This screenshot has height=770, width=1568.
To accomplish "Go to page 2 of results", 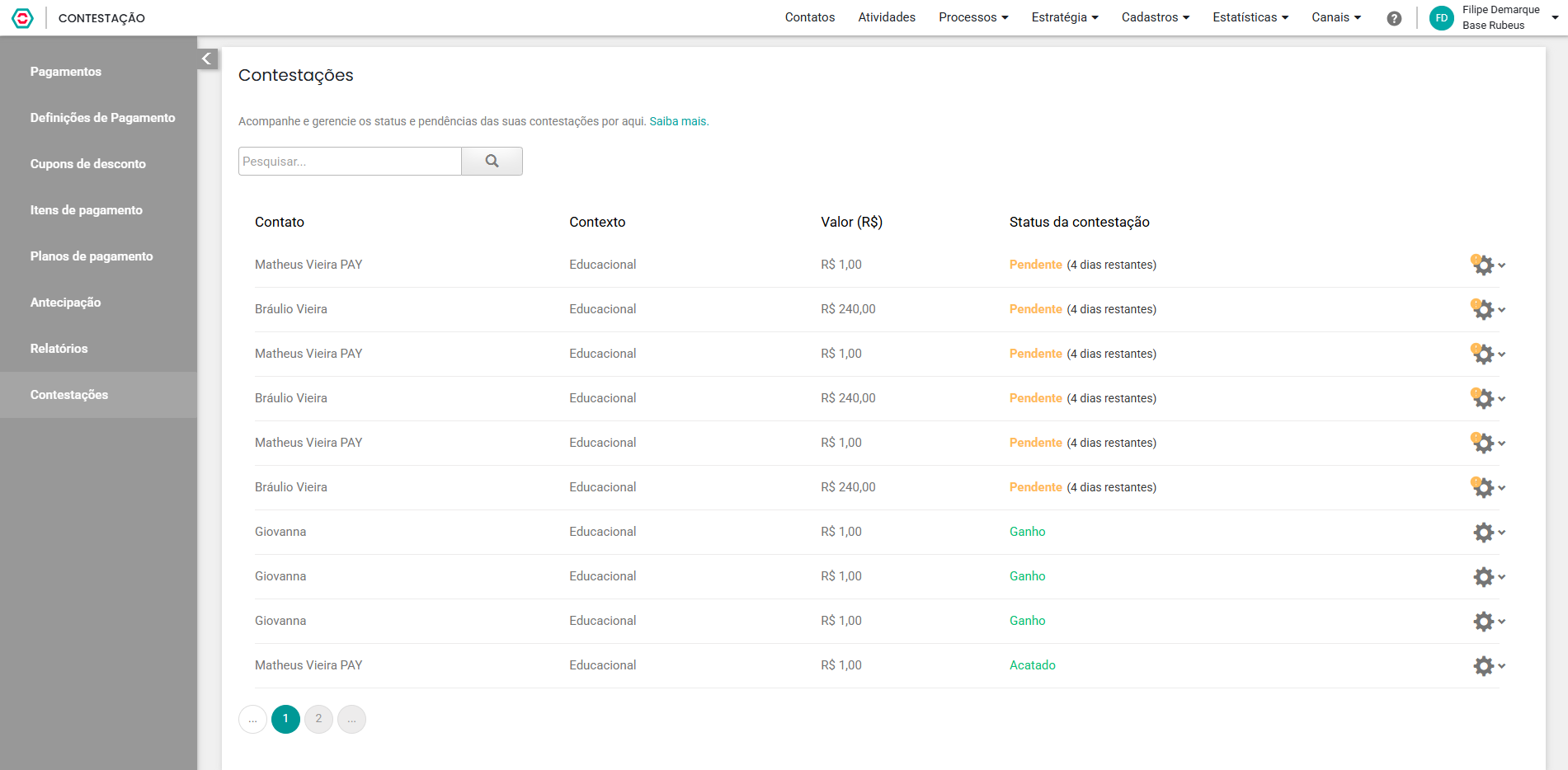I will 318,719.
